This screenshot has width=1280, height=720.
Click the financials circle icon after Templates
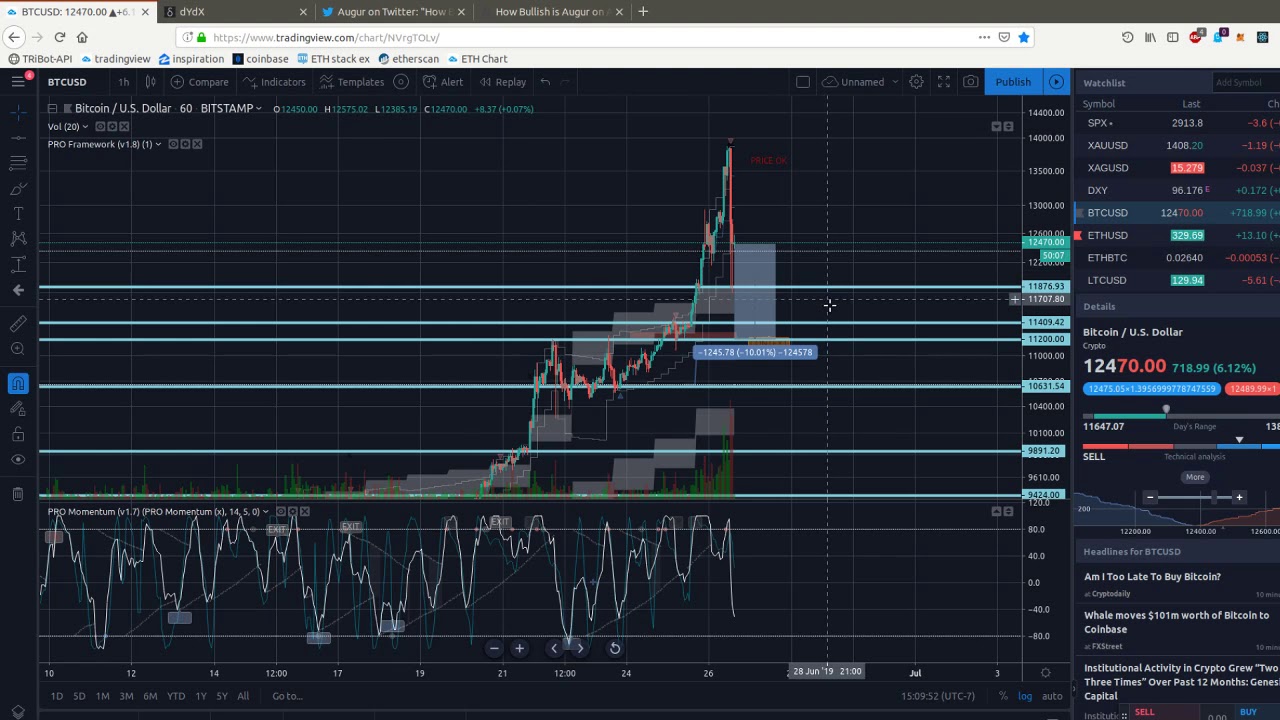click(x=401, y=82)
